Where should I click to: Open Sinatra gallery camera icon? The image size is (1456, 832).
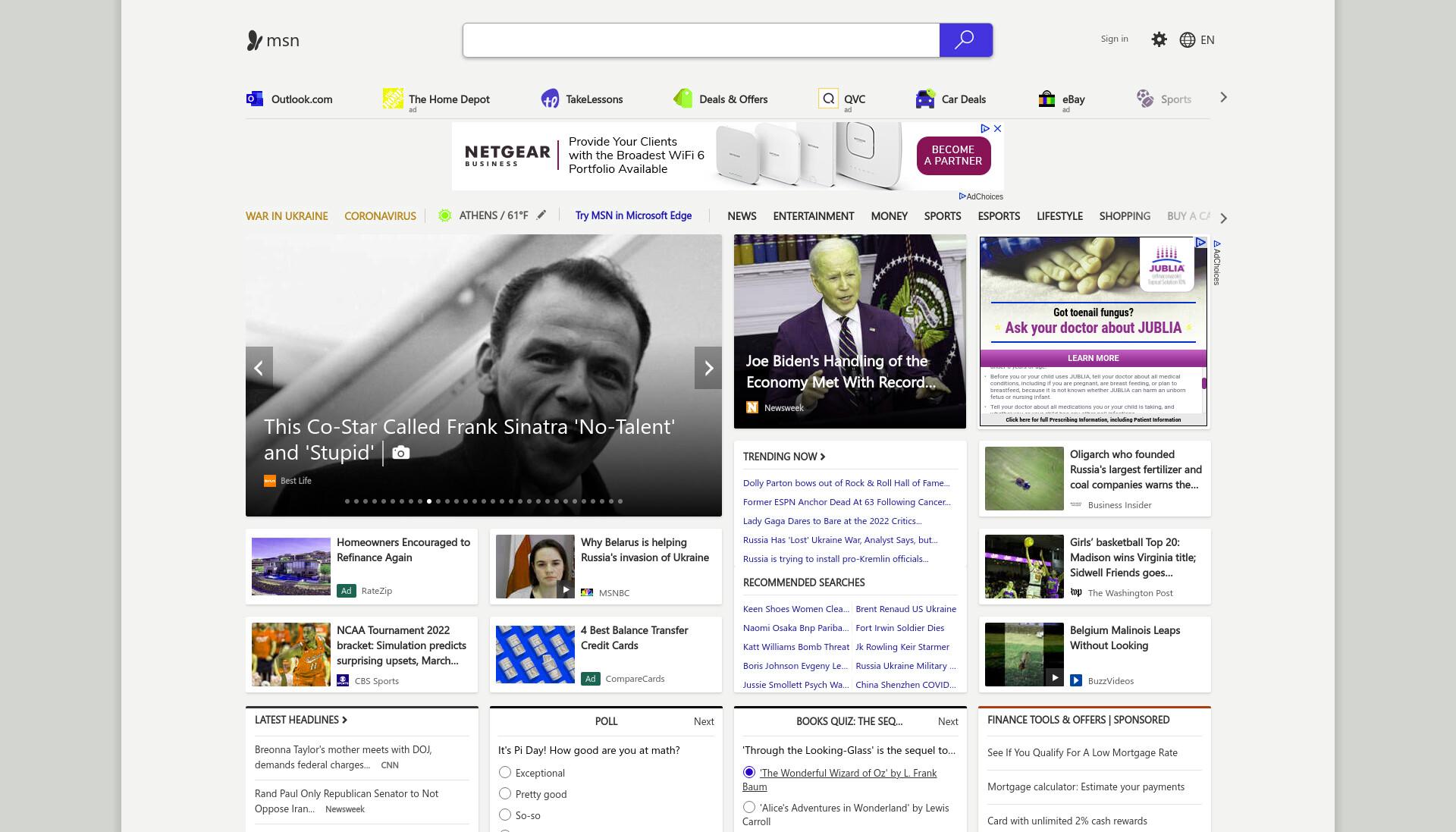pyautogui.click(x=401, y=453)
